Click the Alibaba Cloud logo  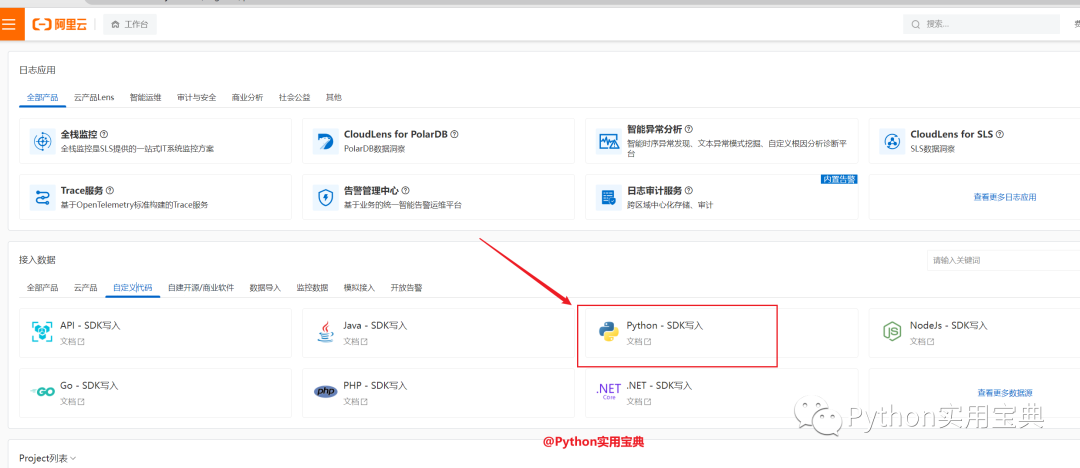(60, 25)
